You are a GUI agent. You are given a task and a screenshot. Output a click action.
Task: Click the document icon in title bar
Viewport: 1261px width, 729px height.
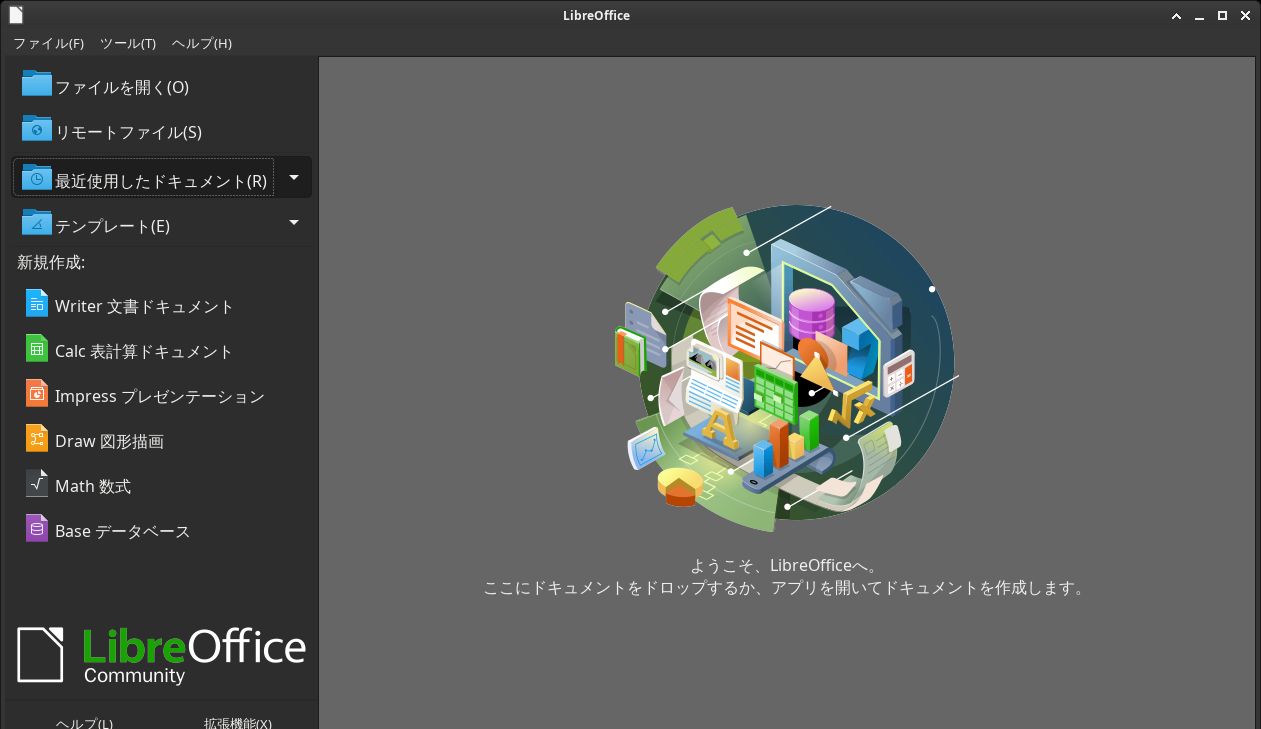(x=15, y=15)
